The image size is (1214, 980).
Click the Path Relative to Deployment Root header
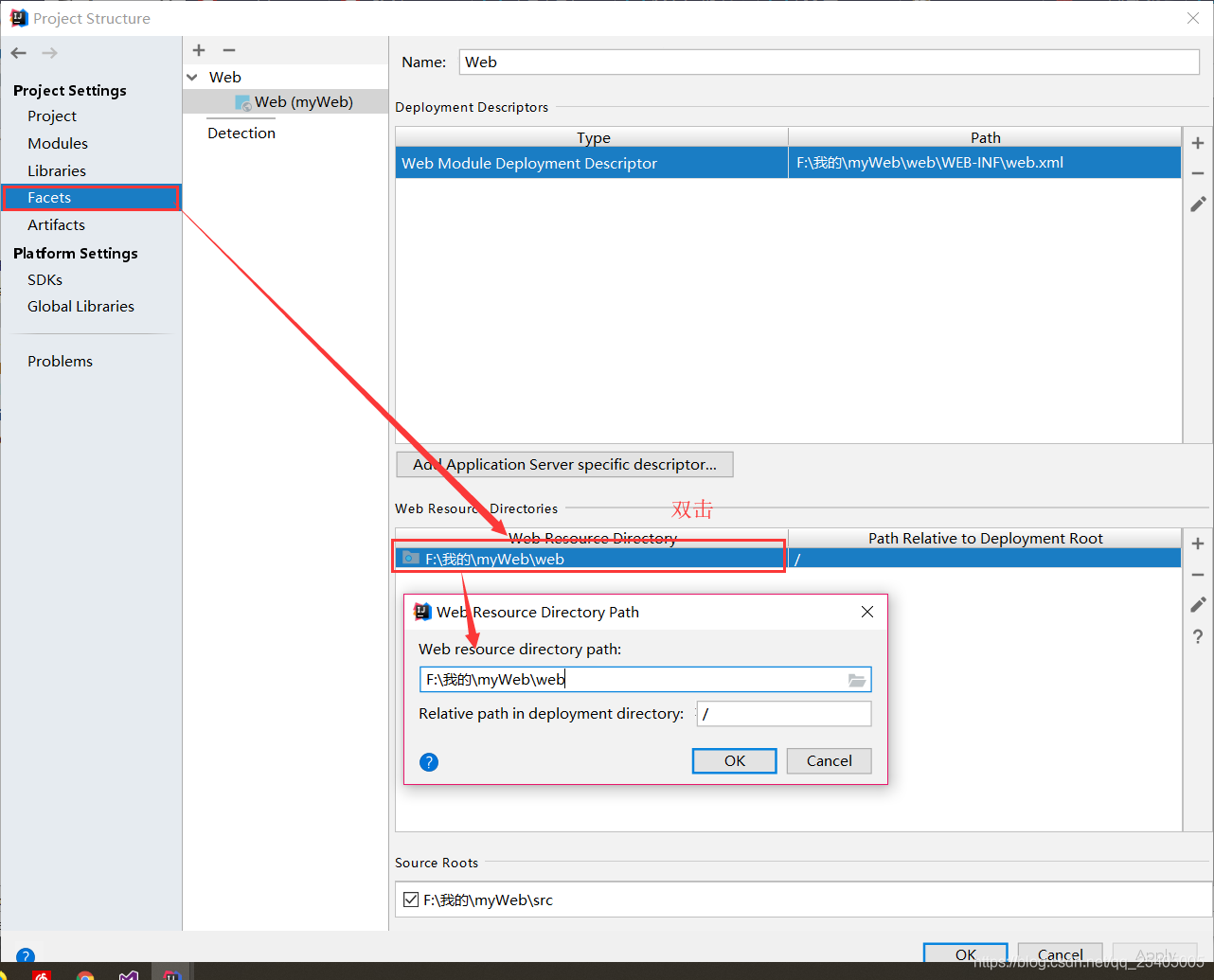click(985, 539)
